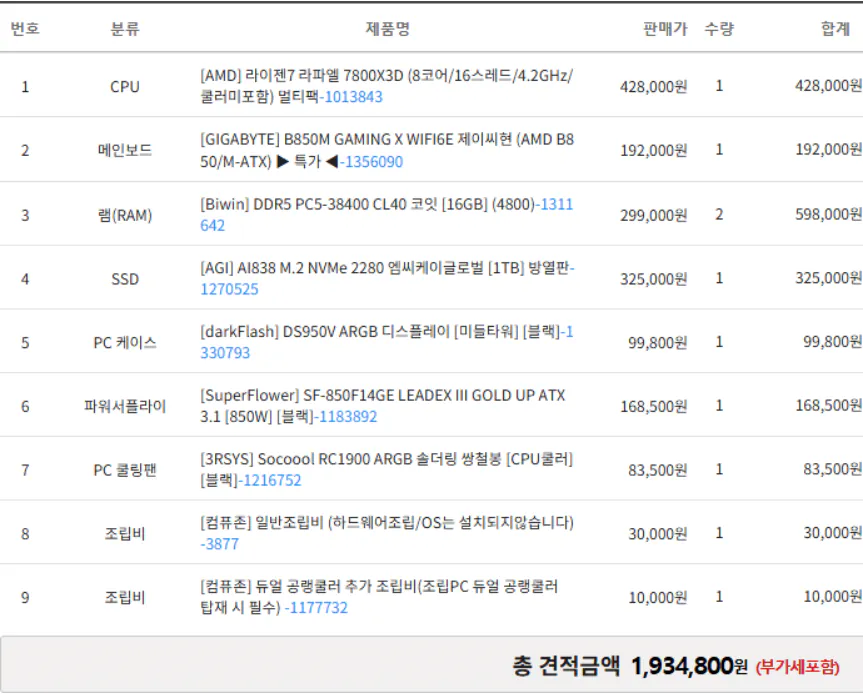Open the SuperFlower SF-850F14GE power supply link
The height and width of the screenshot is (694, 863).
click(x=383, y=406)
